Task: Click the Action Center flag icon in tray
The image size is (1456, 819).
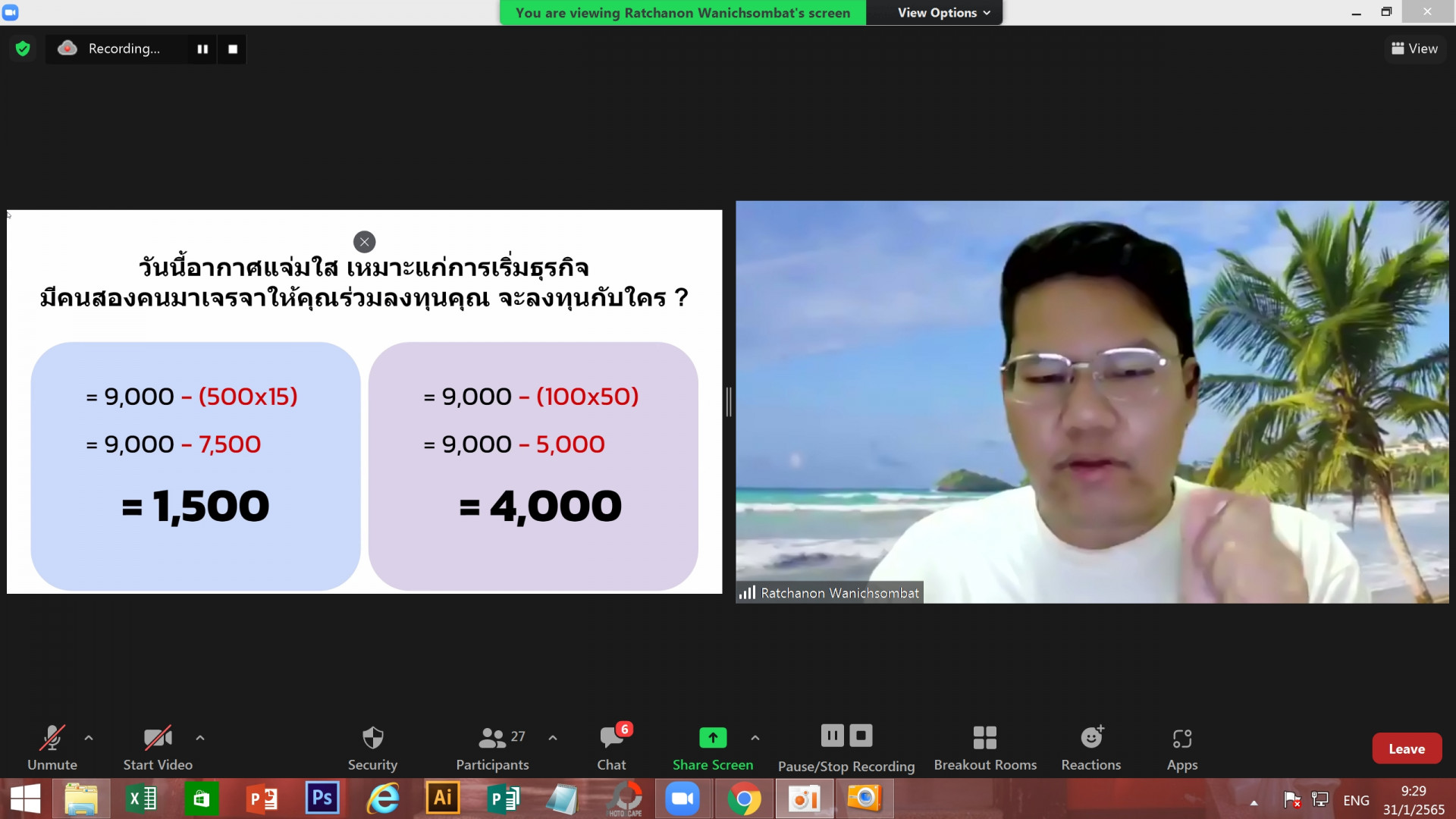Action: (1292, 800)
